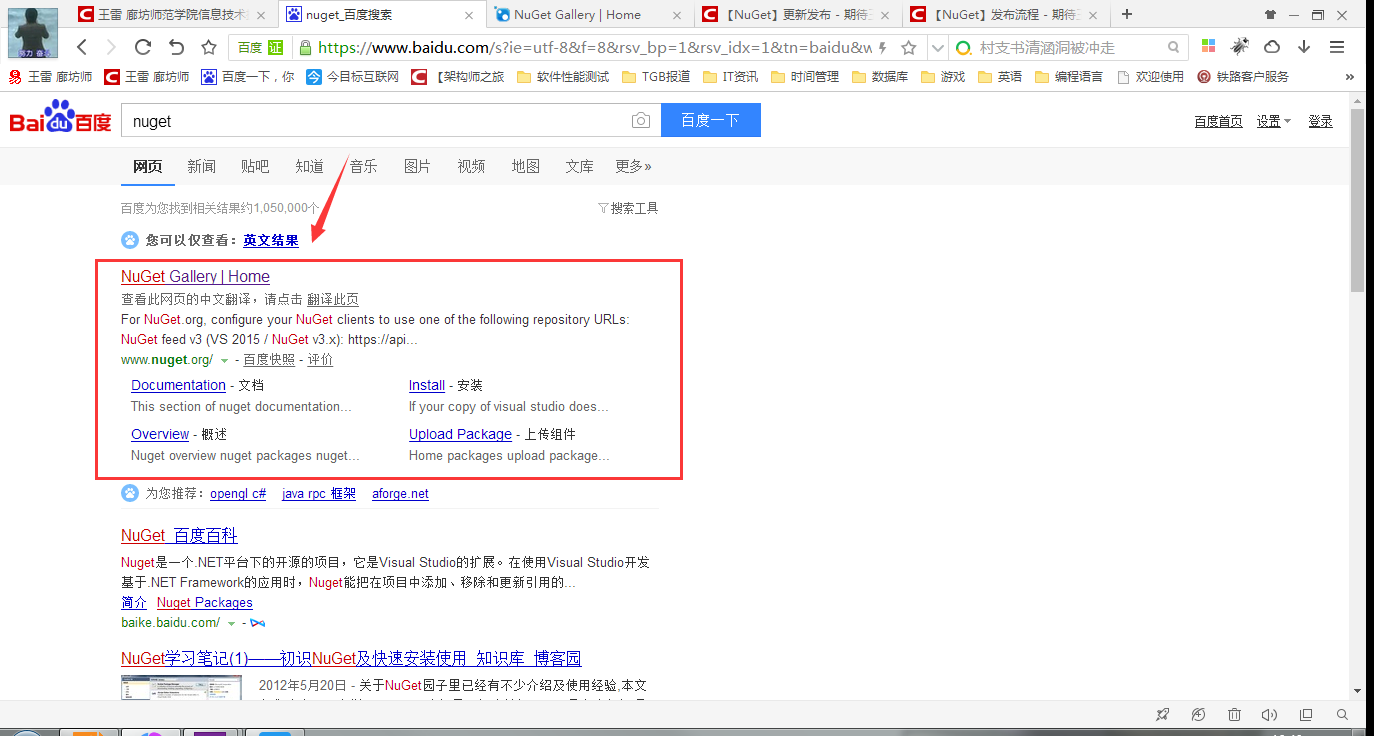Open 搜索工具 filter options

(628, 208)
